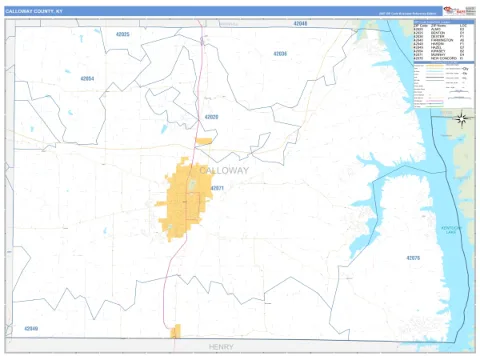
Task: Select the 42020 ZIP code label
Action: 211,117
